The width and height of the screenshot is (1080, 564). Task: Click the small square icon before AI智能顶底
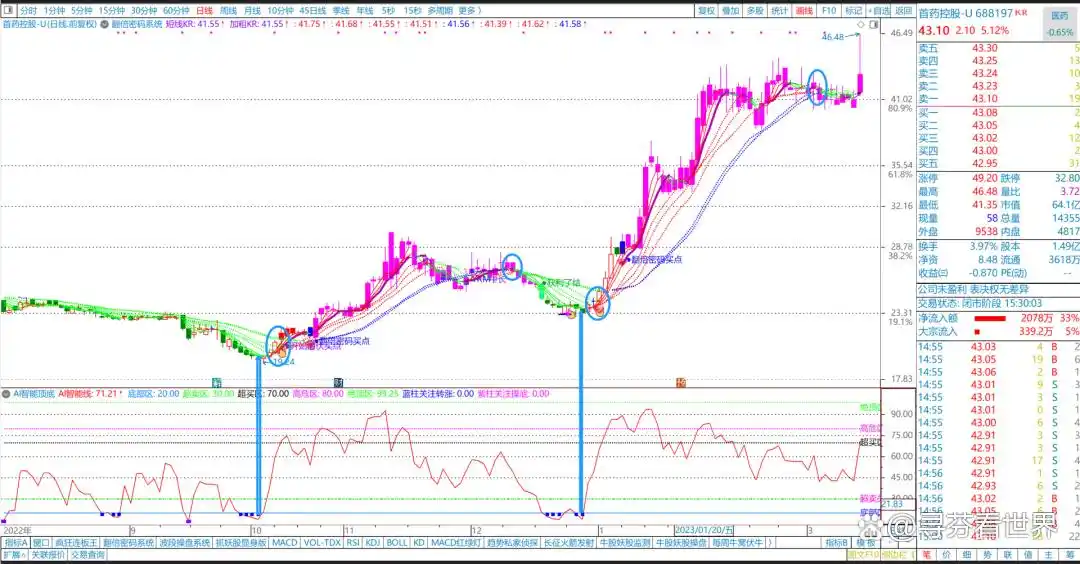tap(6, 394)
